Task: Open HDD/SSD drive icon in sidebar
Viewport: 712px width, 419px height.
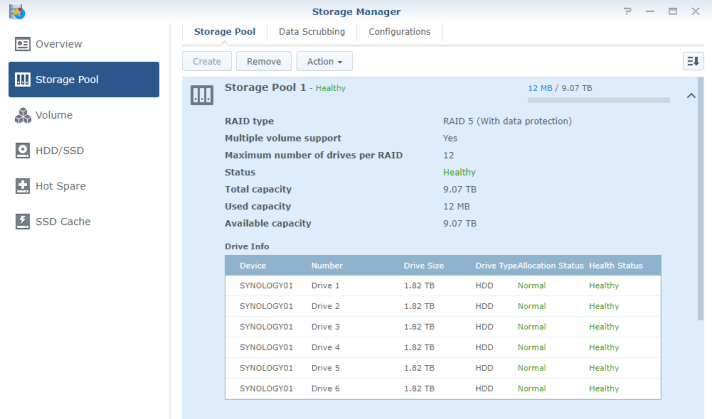Action: [x=23, y=151]
